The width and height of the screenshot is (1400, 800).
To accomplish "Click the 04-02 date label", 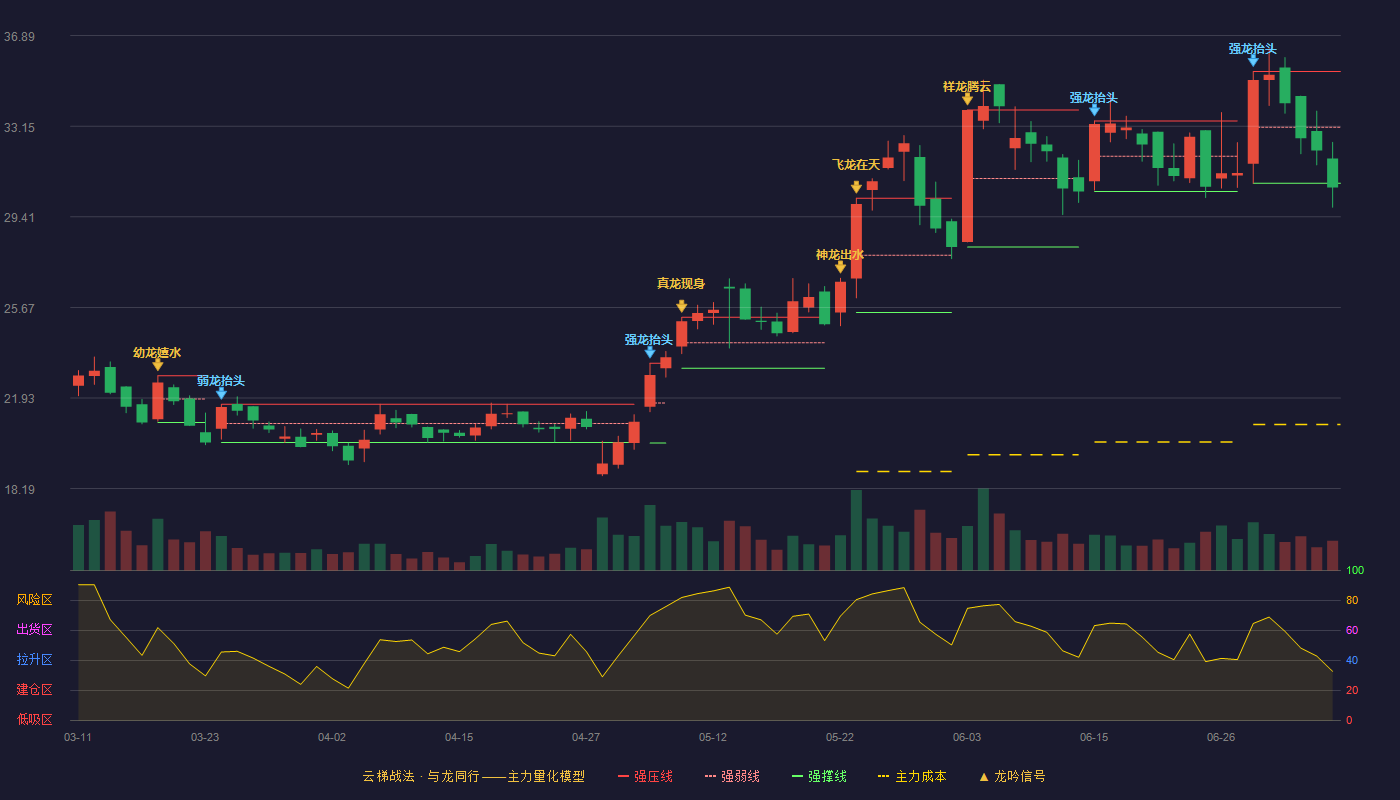I will (332, 737).
